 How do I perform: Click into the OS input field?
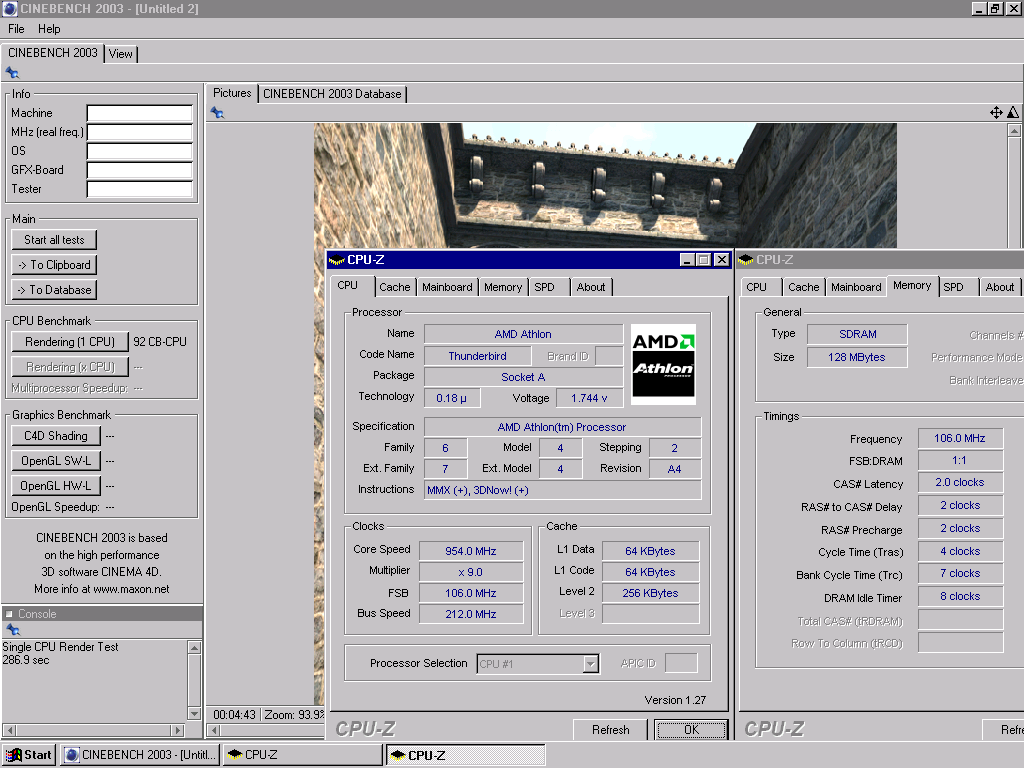140,152
